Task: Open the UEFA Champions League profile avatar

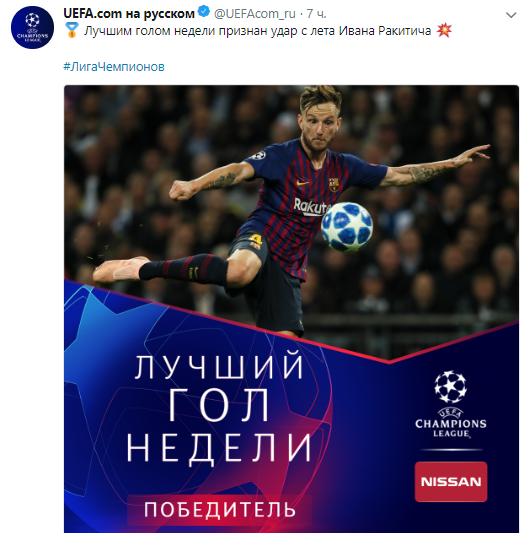Action: (32, 28)
